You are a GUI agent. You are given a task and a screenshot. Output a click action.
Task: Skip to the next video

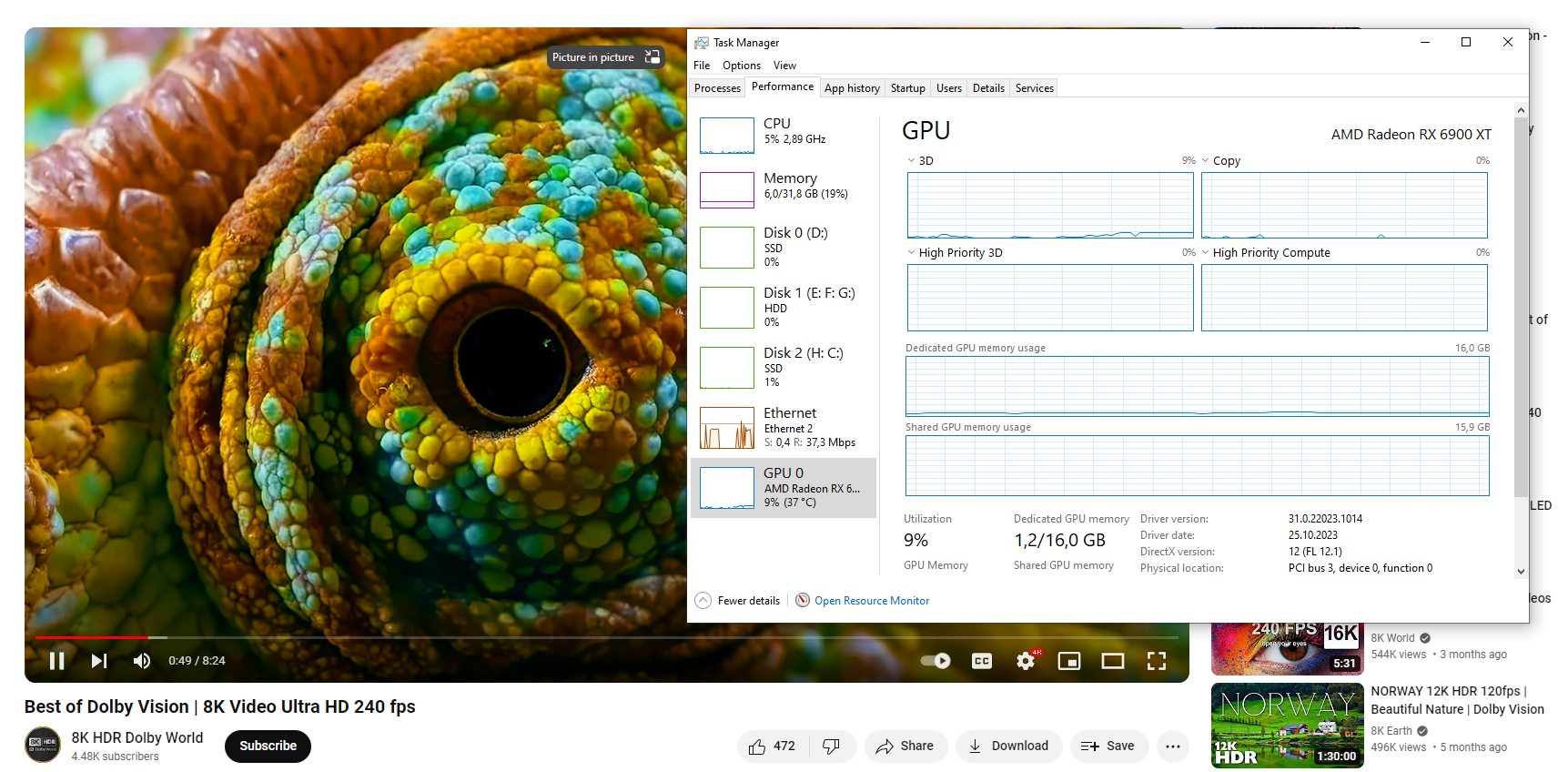point(99,661)
